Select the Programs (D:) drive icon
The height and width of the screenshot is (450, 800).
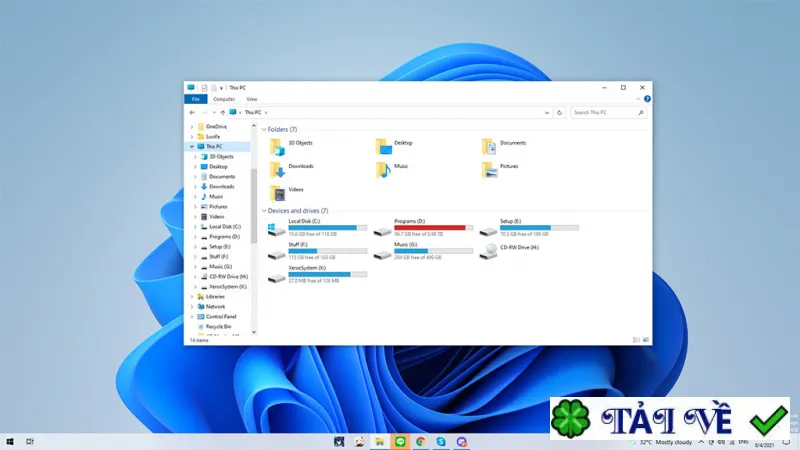(382, 232)
